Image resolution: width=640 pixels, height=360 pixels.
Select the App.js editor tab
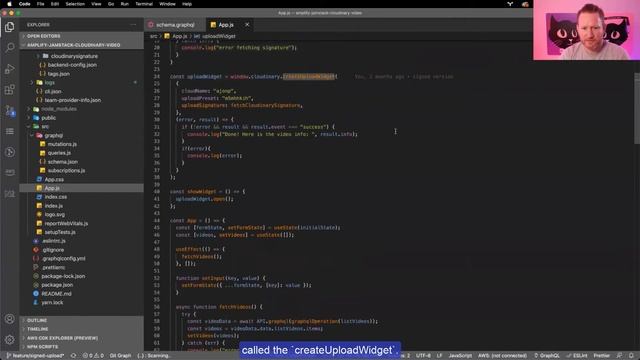(229, 25)
